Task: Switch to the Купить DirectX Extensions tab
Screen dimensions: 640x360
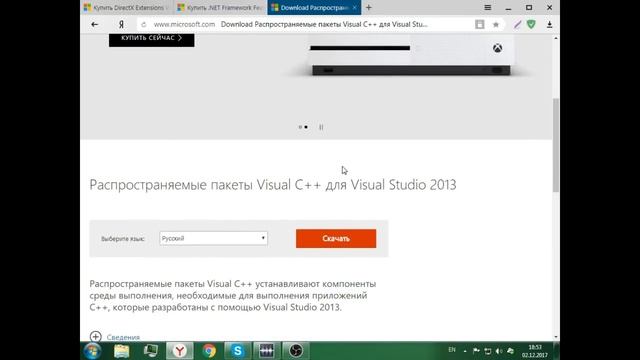Action: pyautogui.click(x=127, y=7)
